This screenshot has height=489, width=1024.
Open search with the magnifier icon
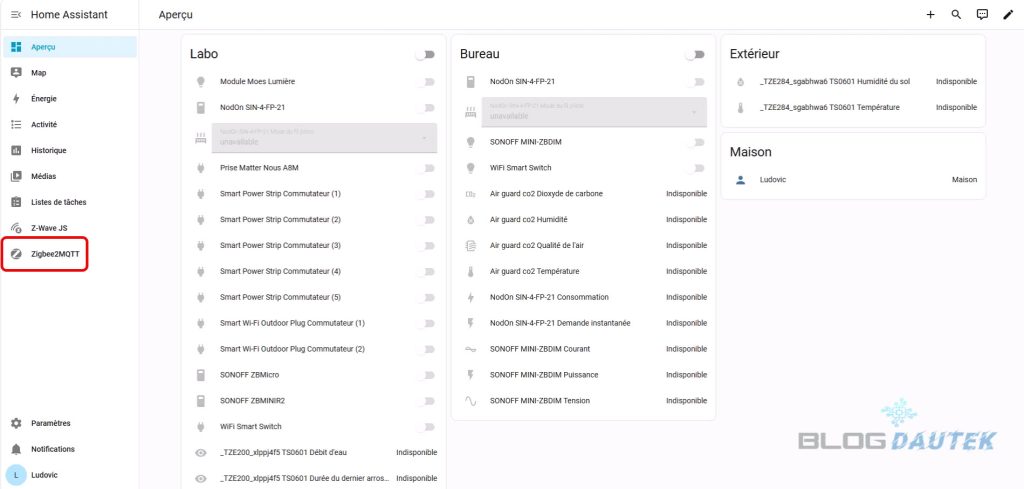[956, 14]
